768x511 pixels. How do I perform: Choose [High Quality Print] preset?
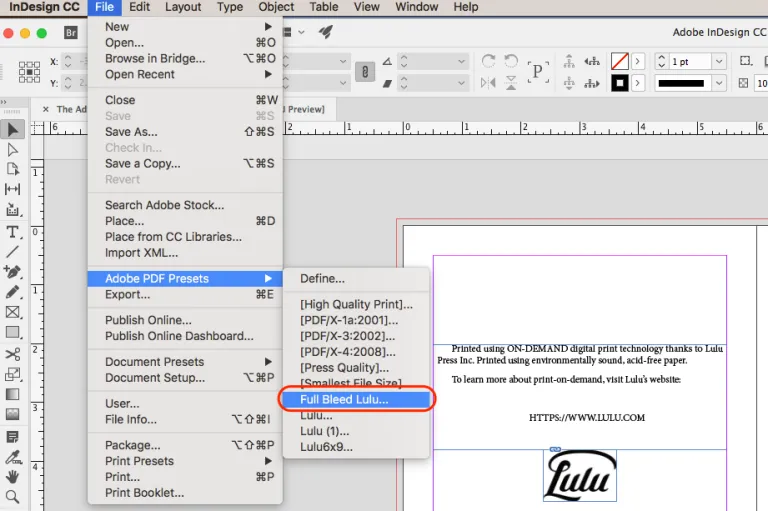click(x=357, y=304)
